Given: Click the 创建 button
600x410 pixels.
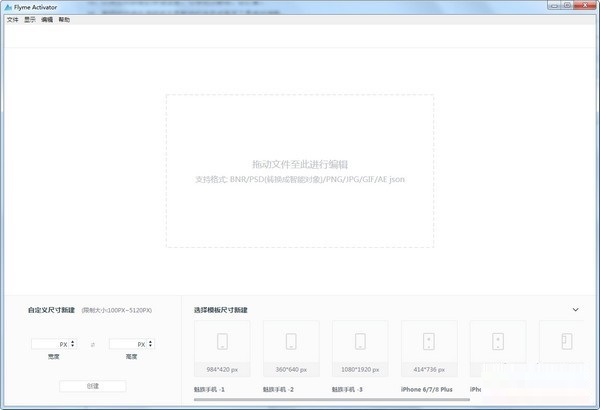Looking at the screenshot, I should click(x=92, y=386).
